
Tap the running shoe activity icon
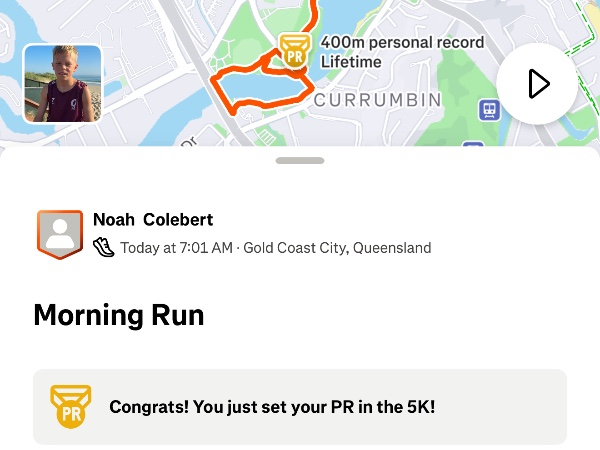pos(104,247)
